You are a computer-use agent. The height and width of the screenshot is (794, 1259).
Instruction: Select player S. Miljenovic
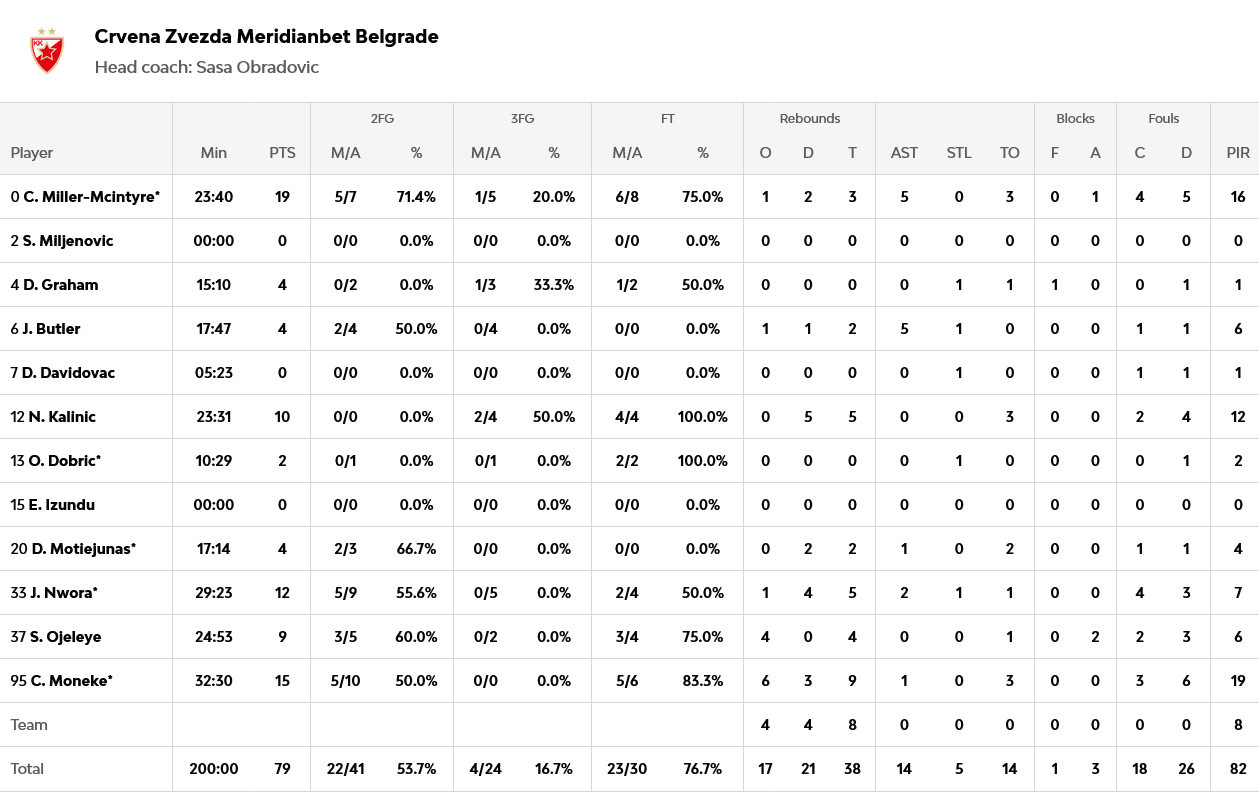pos(68,241)
